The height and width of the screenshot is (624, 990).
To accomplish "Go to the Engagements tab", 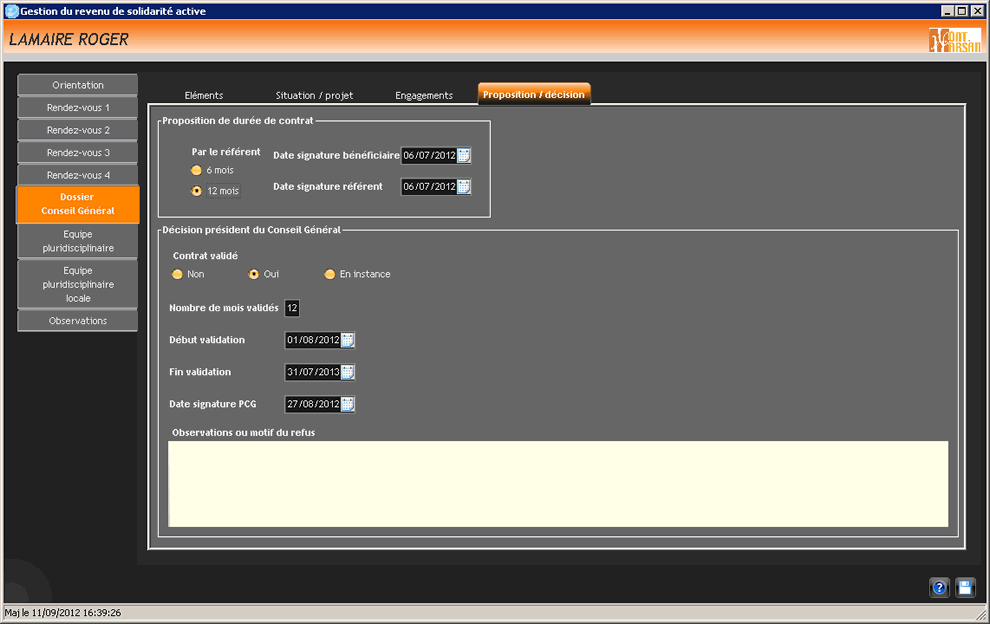I will [x=424, y=96].
